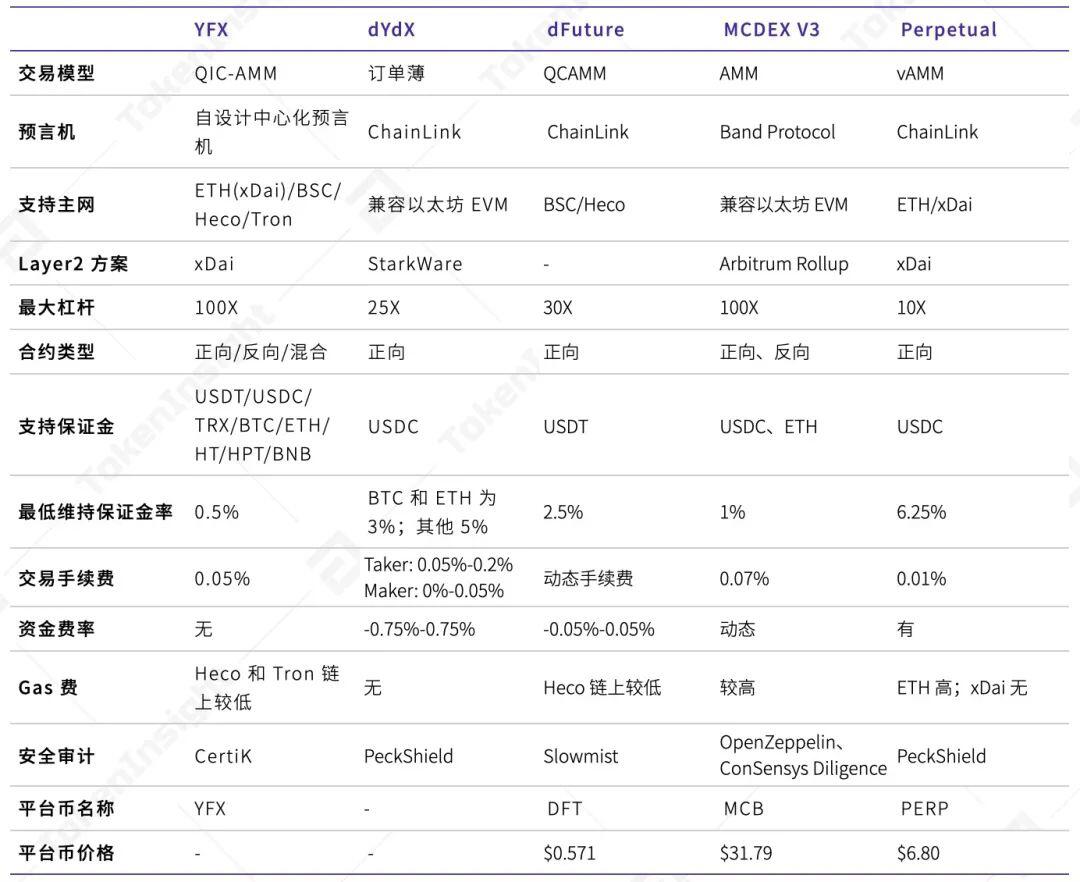Select the 支持主网 row label

click(56, 204)
